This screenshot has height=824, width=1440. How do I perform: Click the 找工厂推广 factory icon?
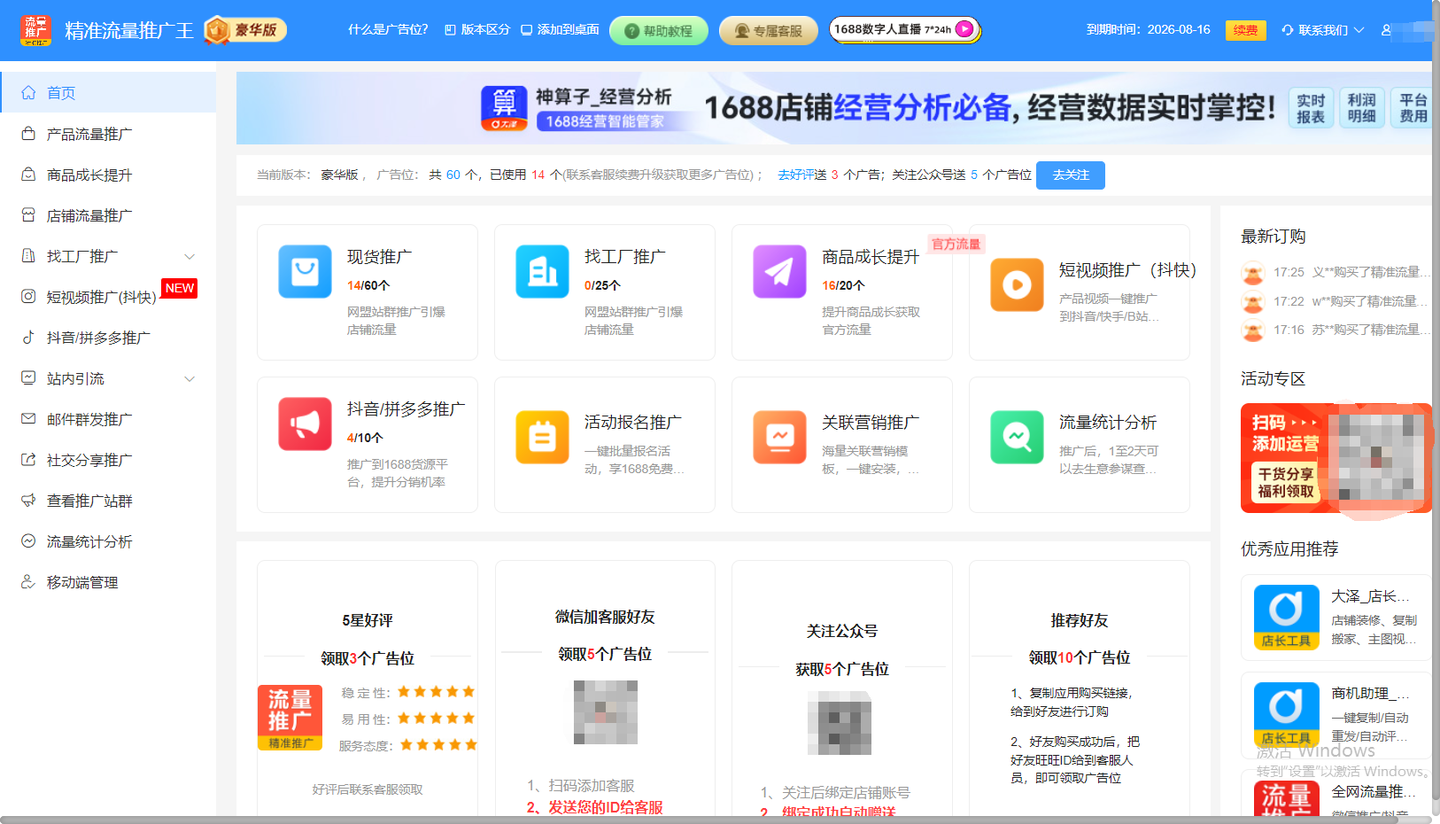point(541,272)
